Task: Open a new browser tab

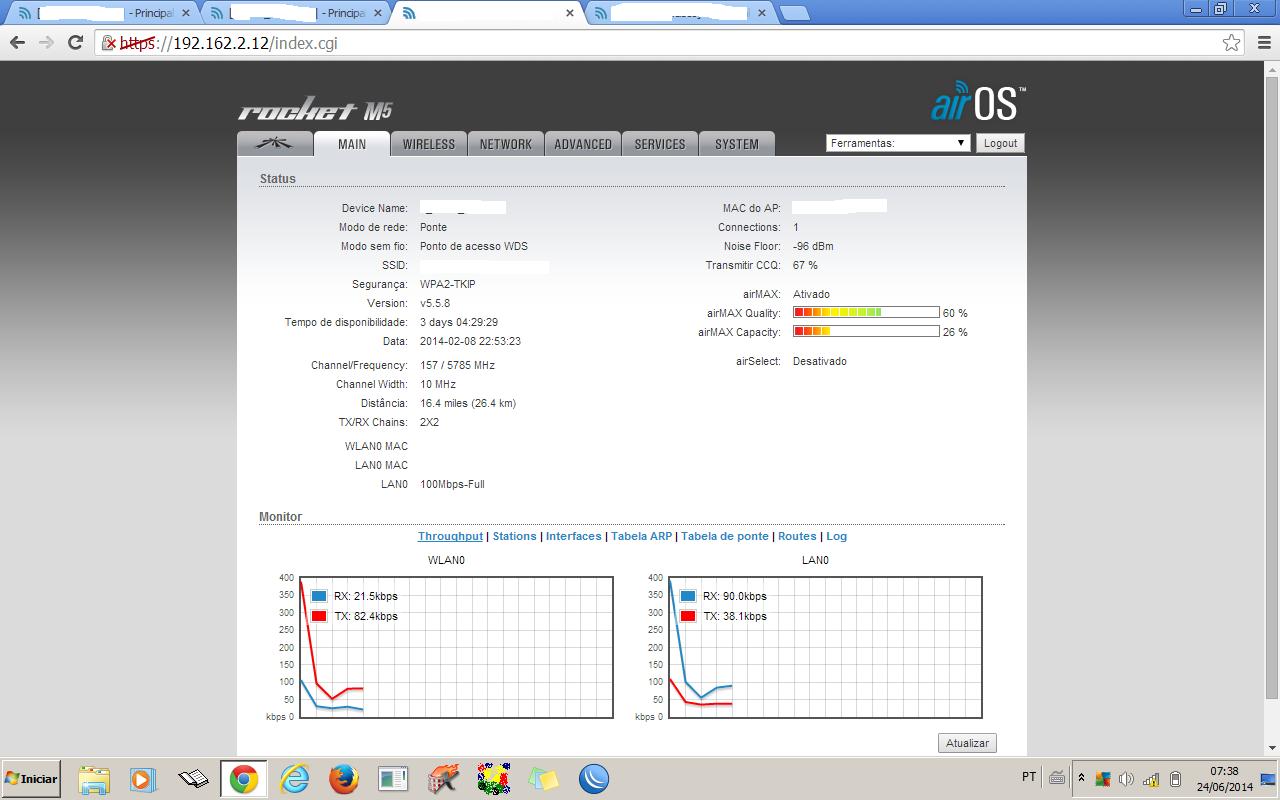Action: point(794,13)
